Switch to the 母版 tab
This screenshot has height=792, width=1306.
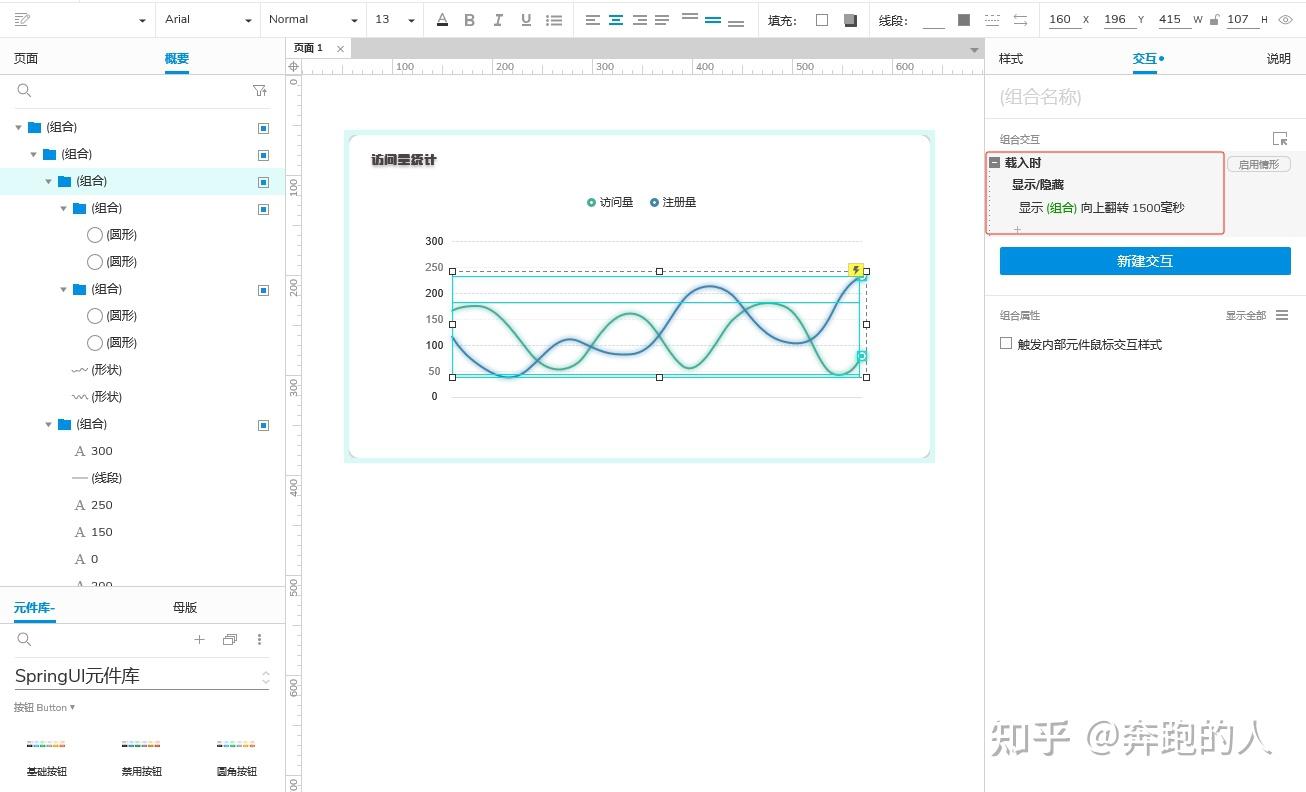point(185,607)
